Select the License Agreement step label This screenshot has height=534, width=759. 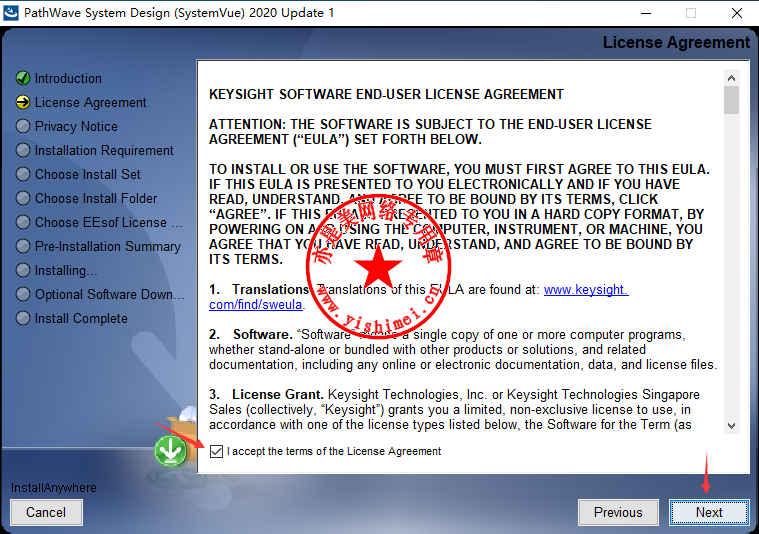point(91,103)
